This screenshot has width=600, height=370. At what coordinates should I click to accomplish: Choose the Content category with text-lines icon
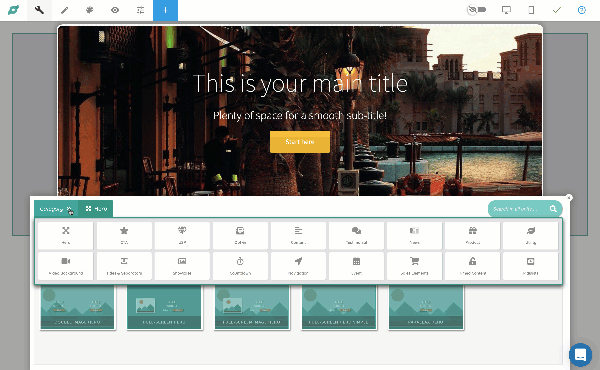(x=298, y=235)
